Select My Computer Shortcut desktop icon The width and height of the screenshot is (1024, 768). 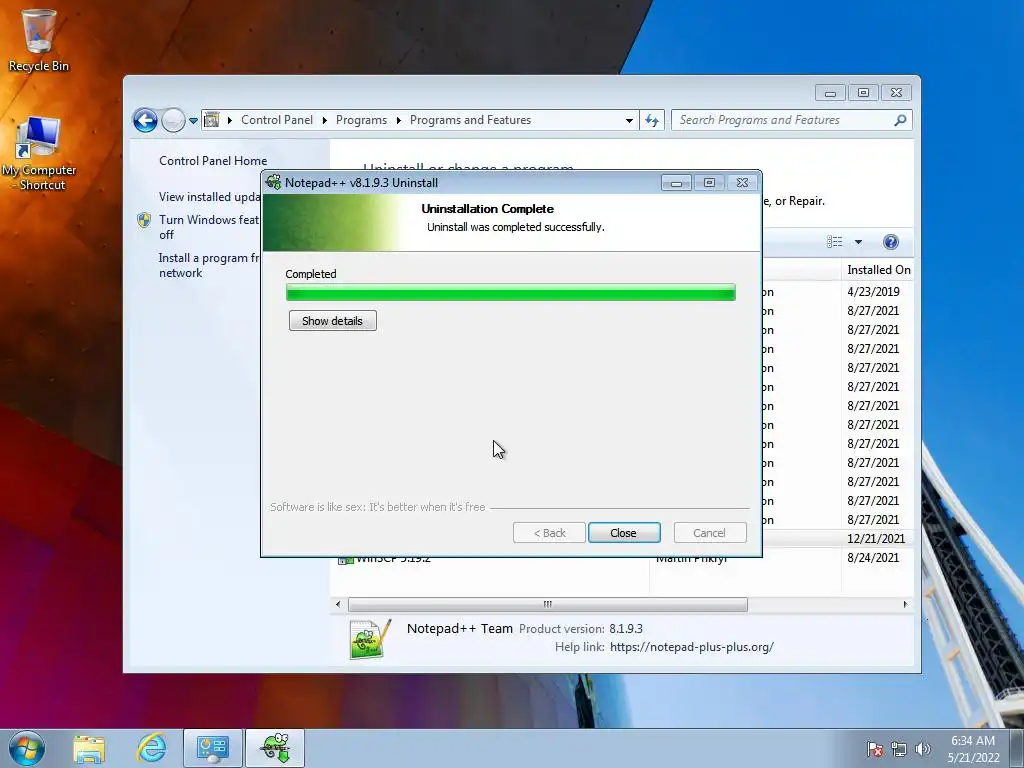coord(39,153)
